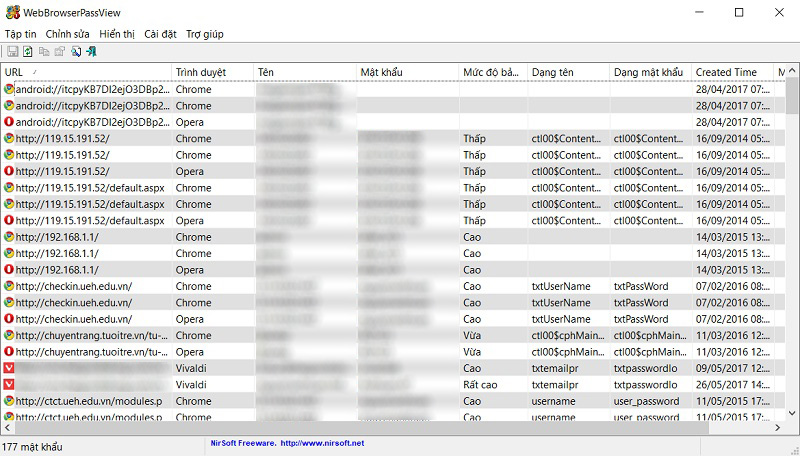Click 'ctl00$cphMain...' name field in Opera chuyentrang row
The height and width of the screenshot is (456, 800).
pyautogui.click(x=568, y=351)
